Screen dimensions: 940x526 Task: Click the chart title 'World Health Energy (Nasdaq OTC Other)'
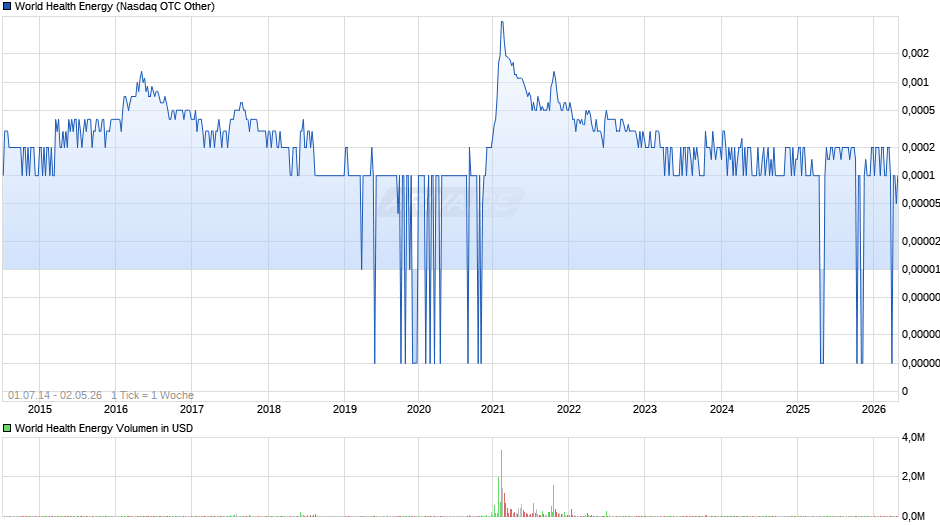(115, 7)
